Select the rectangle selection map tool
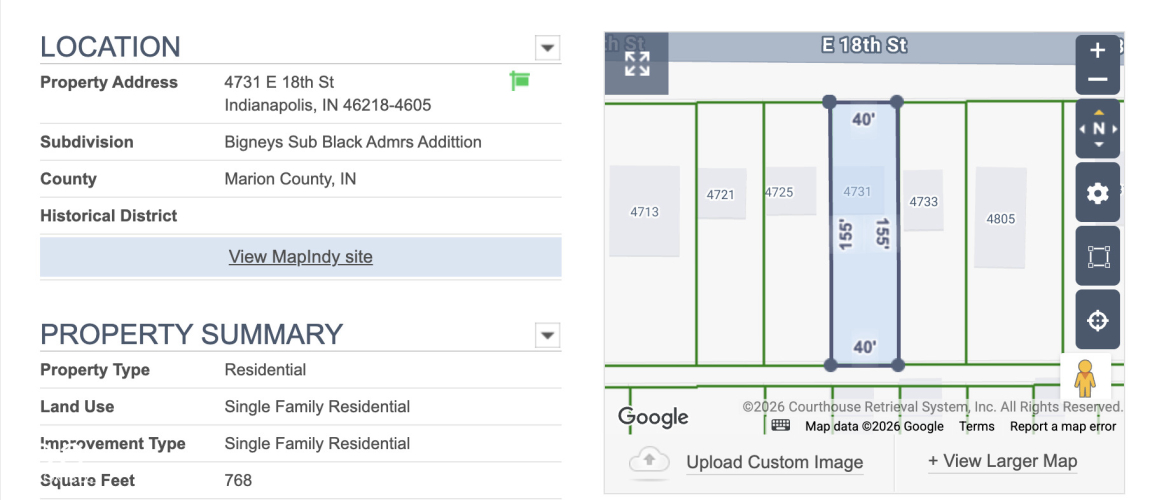The width and height of the screenshot is (1164, 500). (1097, 257)
